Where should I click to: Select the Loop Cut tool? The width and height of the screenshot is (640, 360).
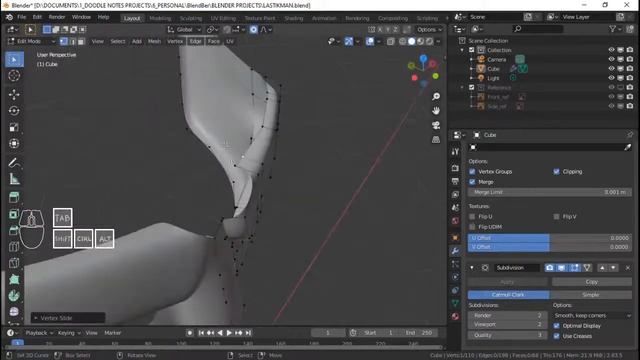(13, 247)
